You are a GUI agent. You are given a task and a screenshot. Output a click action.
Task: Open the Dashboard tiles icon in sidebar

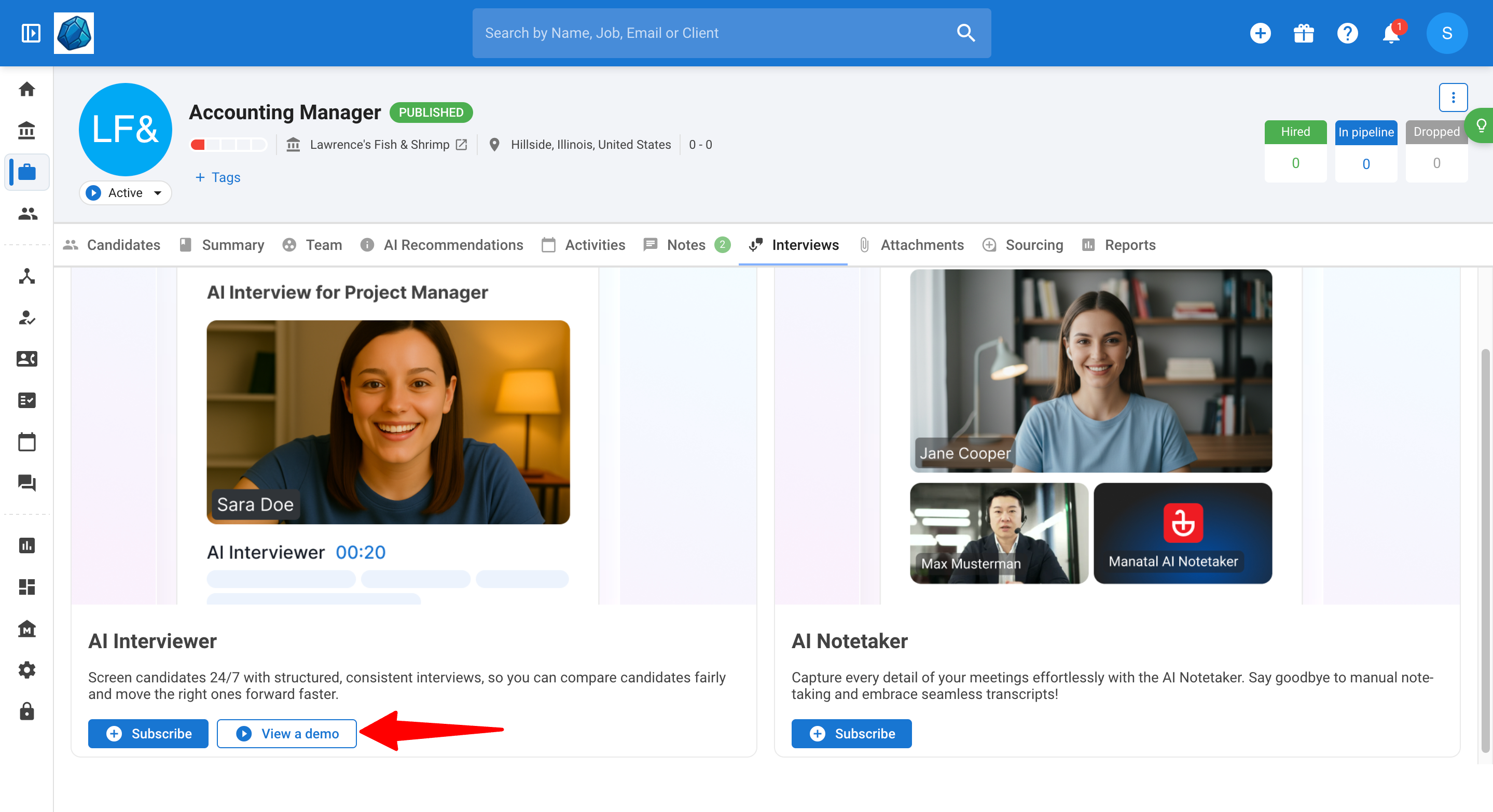pyautogui.click(x=26, y=586)
